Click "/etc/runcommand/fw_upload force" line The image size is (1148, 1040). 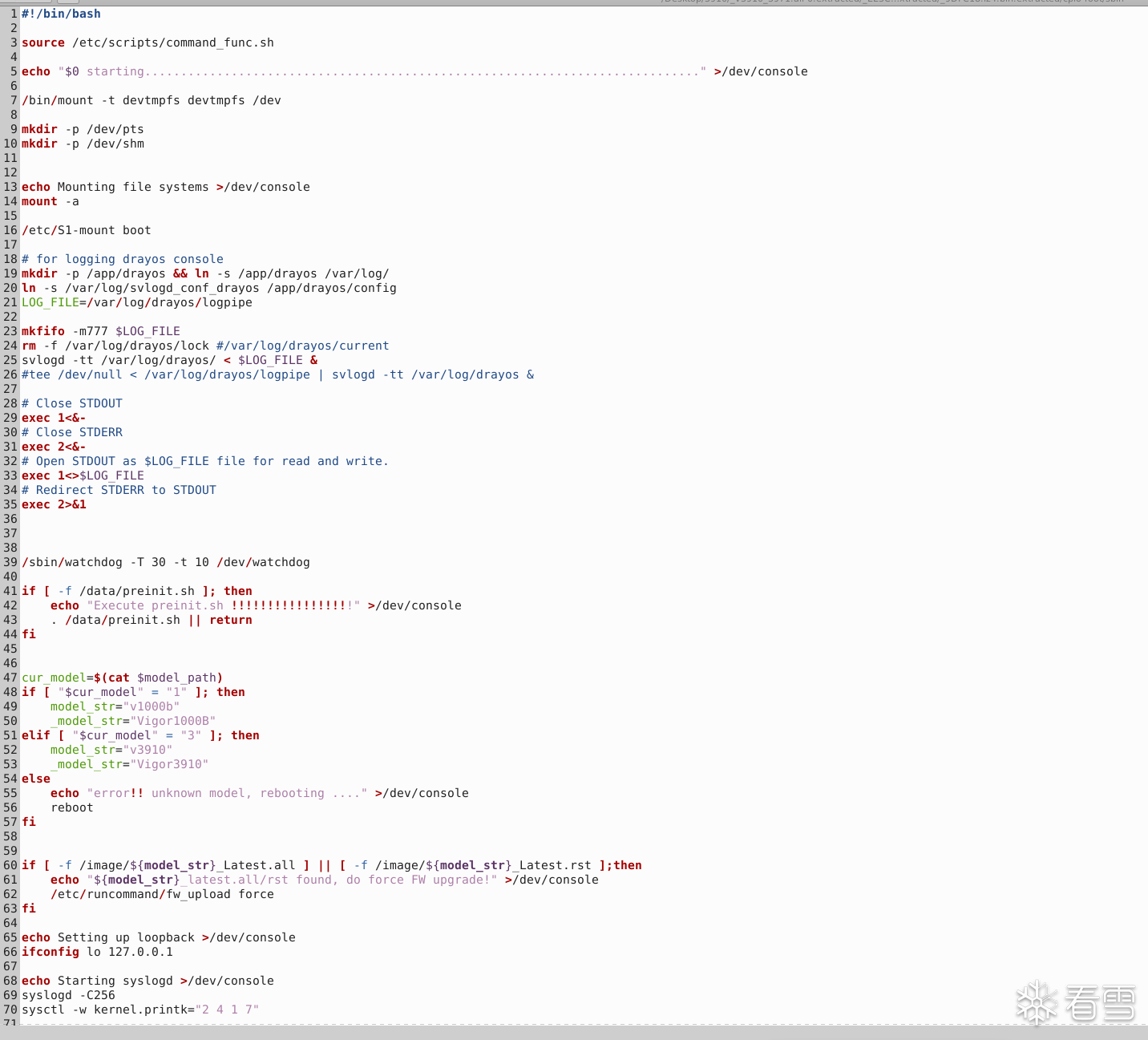162,894
